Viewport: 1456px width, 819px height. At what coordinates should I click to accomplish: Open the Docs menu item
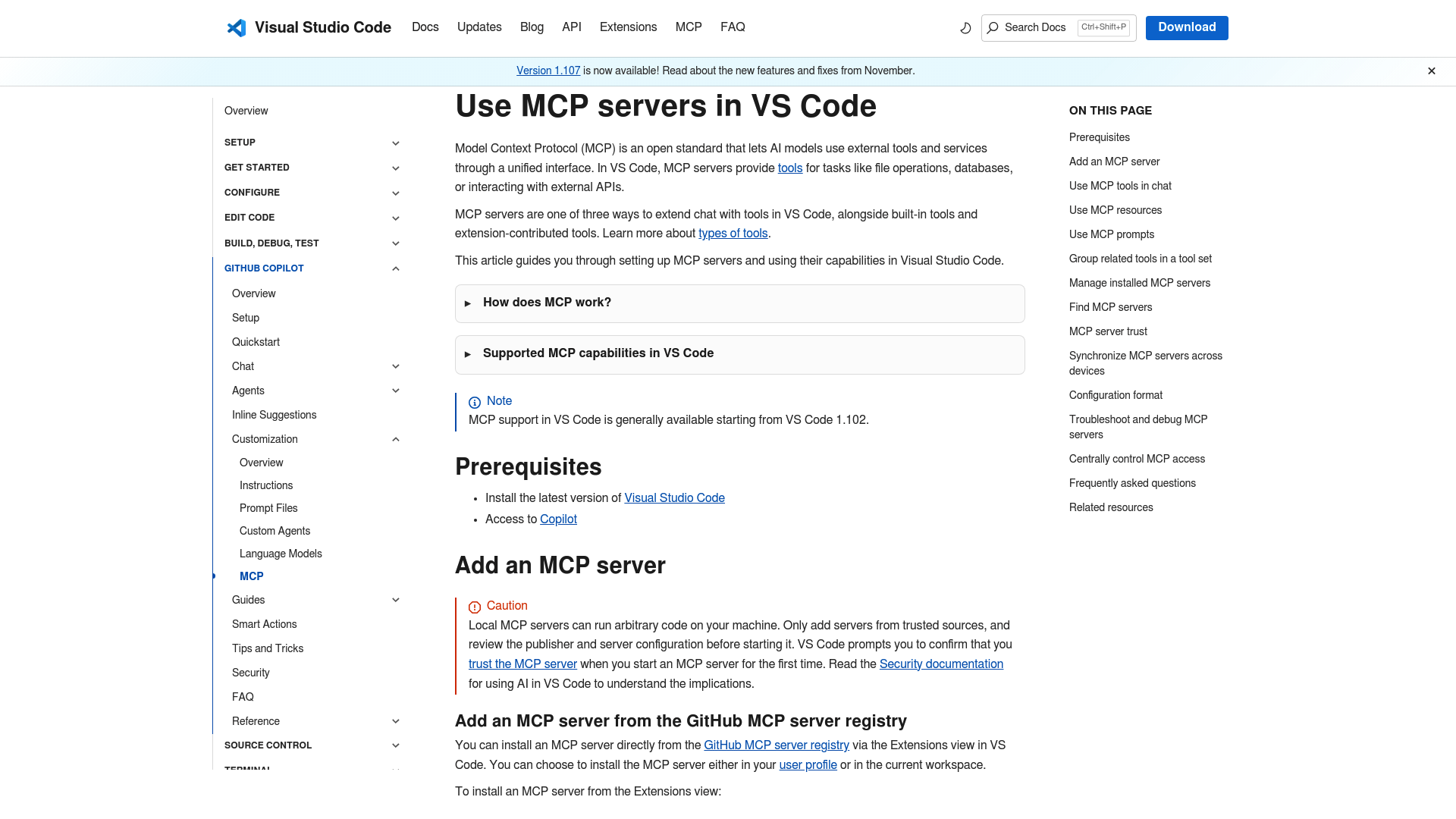(x=425, y=27)
